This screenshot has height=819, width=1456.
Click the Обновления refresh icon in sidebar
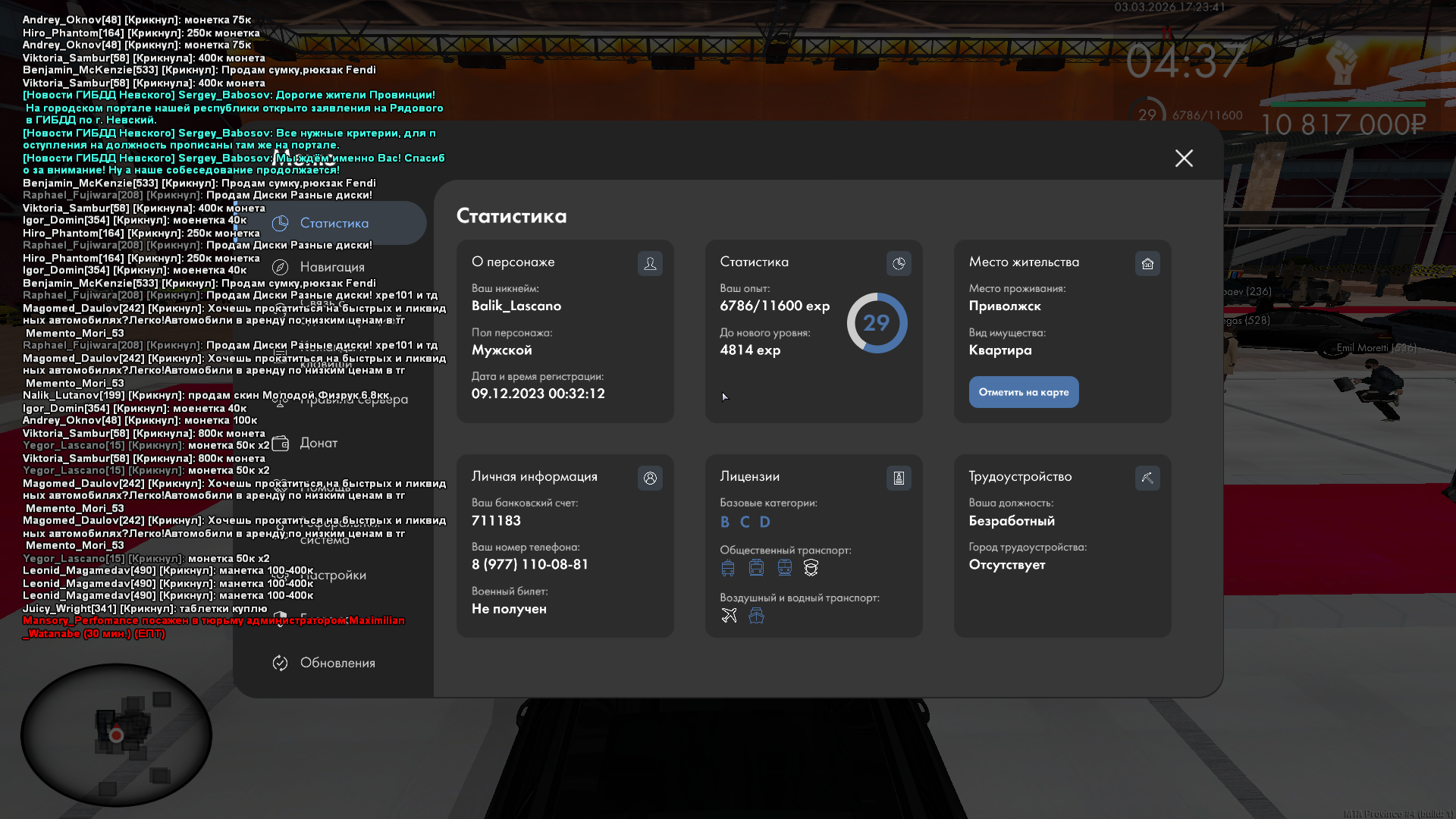coord(280,663)
